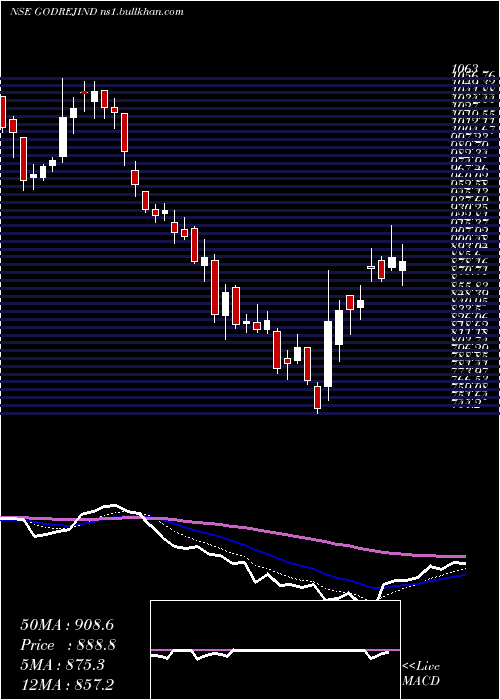Click the 5MA : 875.3 value
The height and width of the screenshot is (700, 500).
pyautogui.click(x=62, y=665)
